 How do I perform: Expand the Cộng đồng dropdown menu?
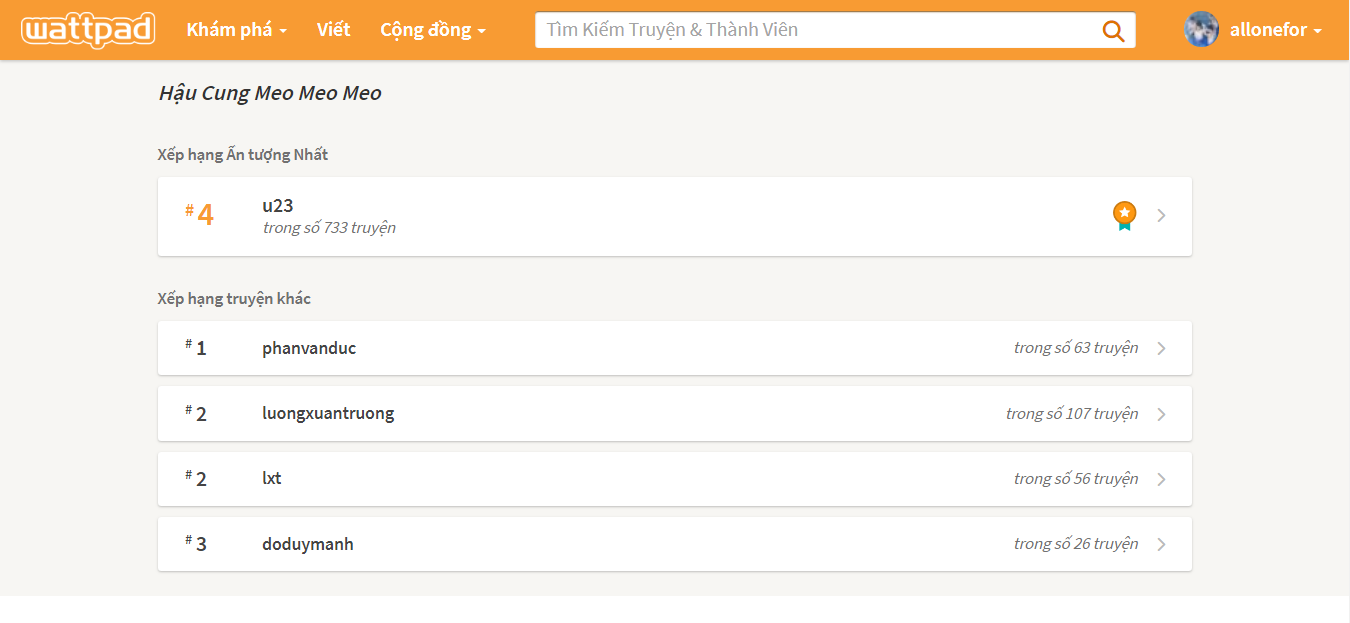pos(432,30)
